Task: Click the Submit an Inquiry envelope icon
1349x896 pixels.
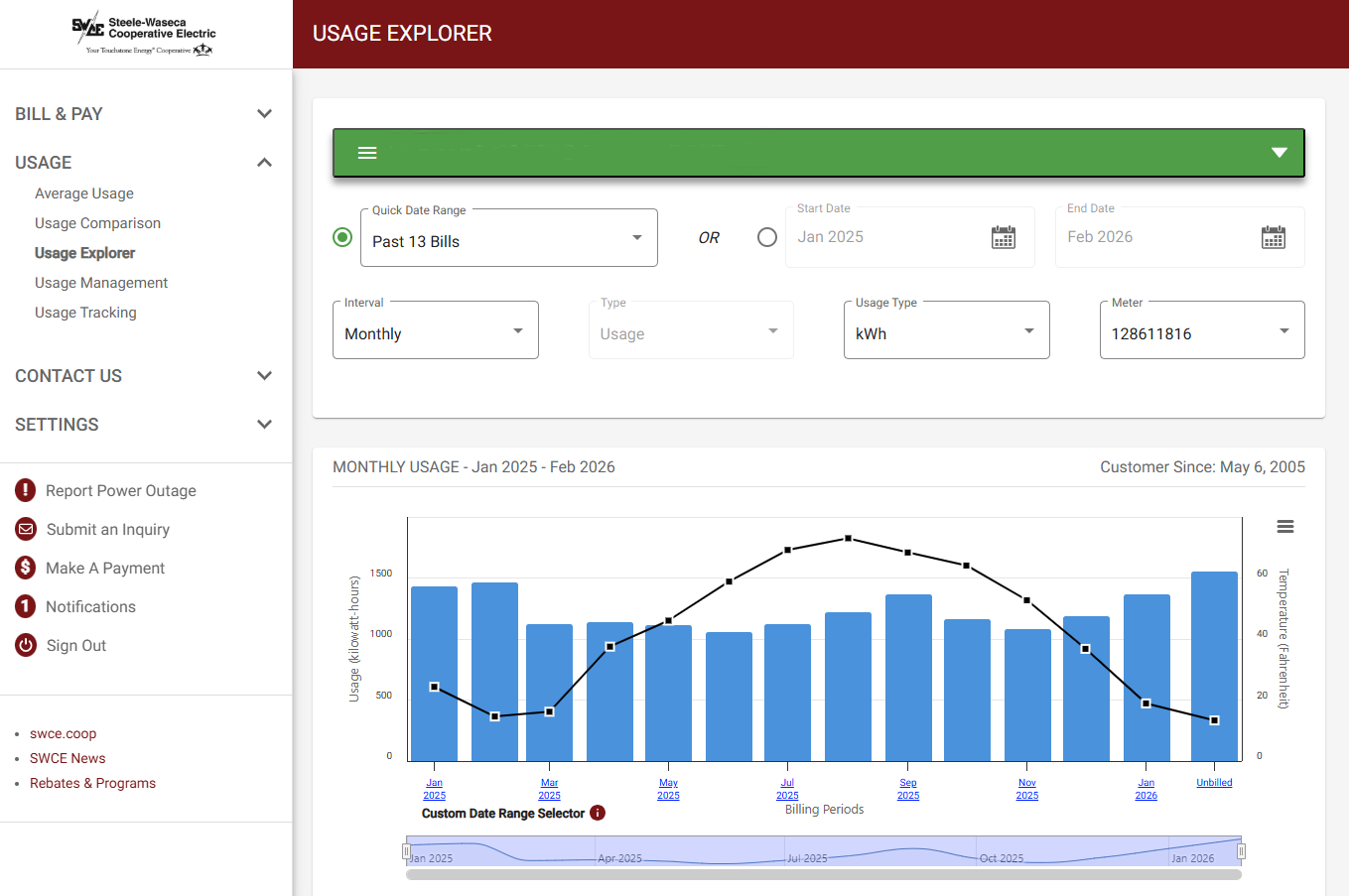Action: click(25, 529)
